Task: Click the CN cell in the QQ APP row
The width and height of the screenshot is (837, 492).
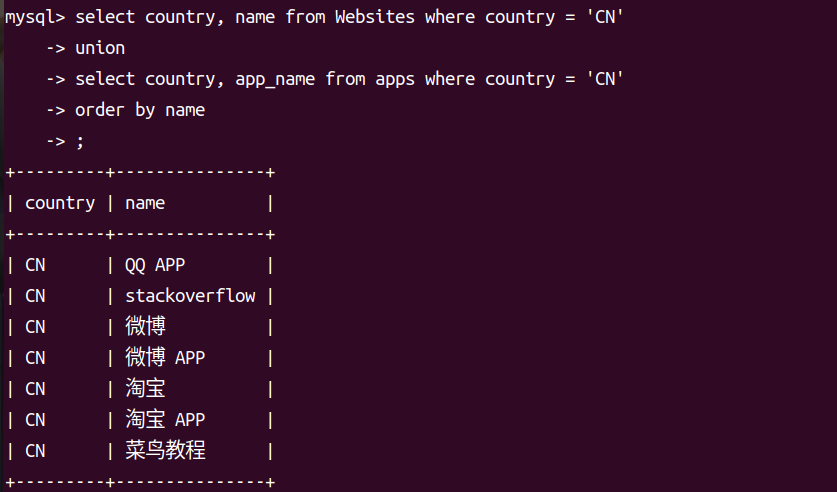Action: (x=35, y=265)
